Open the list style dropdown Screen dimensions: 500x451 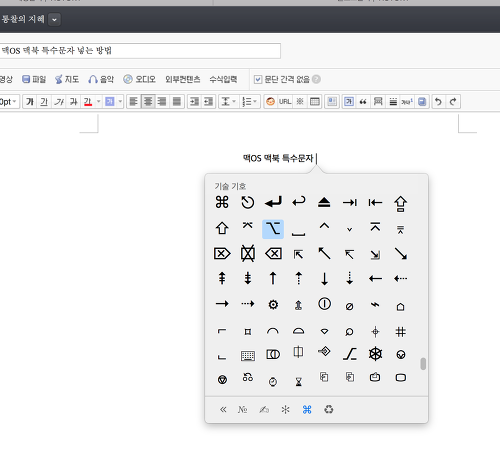coord(249,101)
